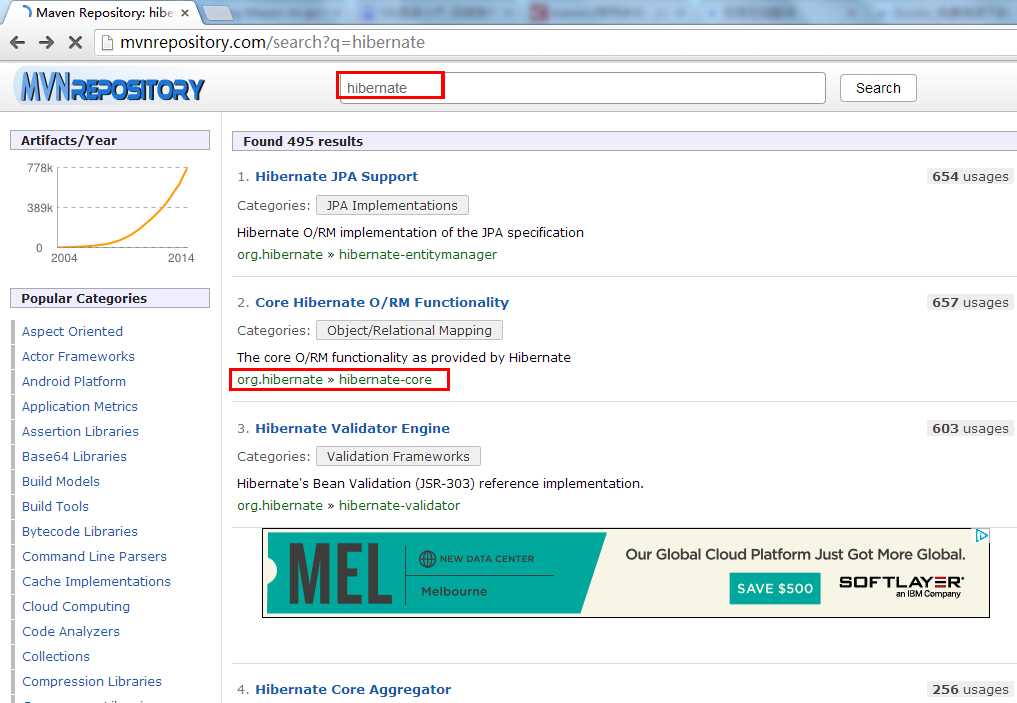Click the Artifacts/Year header

pyautogui.click(x=110, y=140)
